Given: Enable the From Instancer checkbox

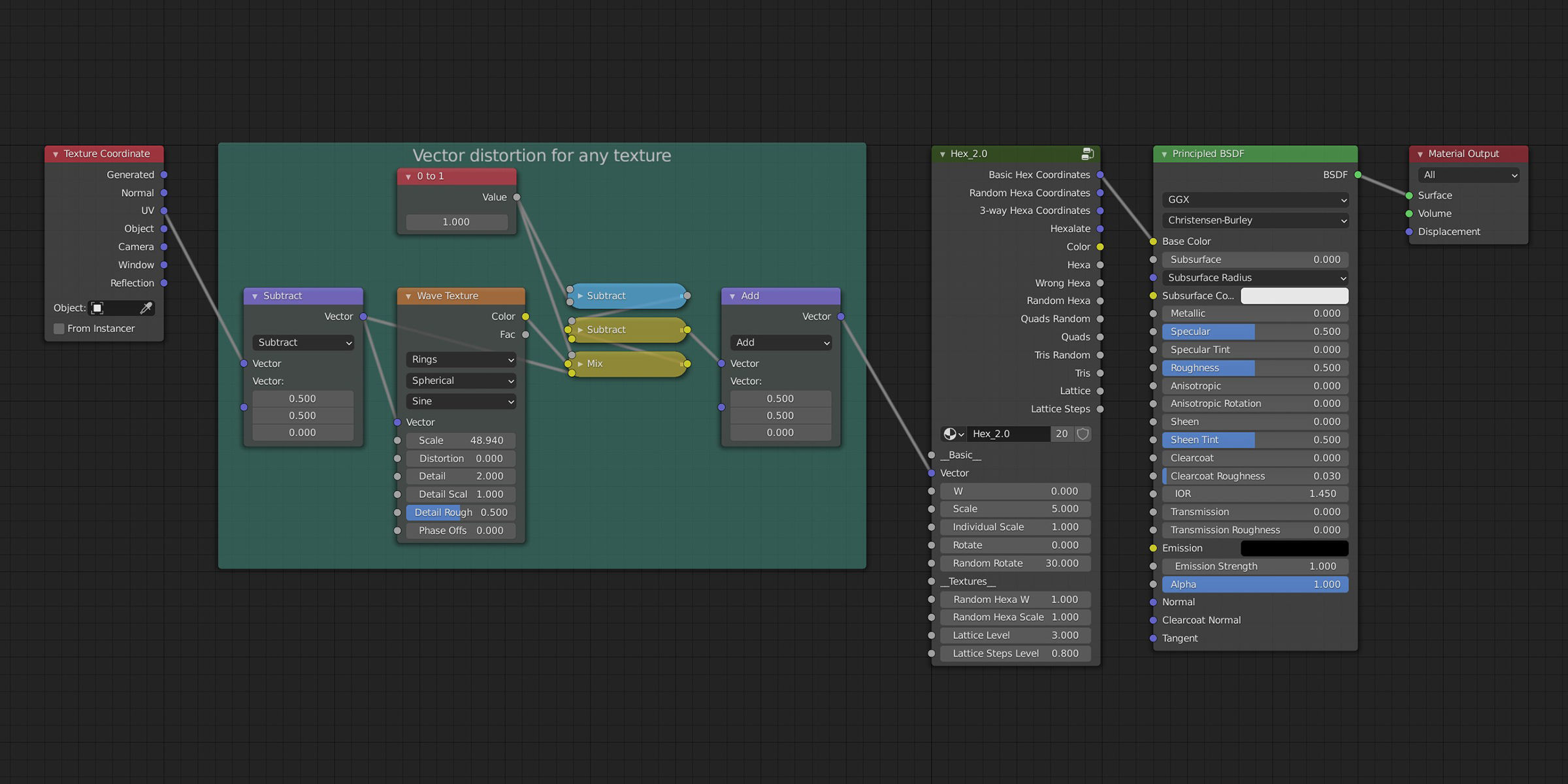Looking at the screenshot, I should [x=59, y=329].
